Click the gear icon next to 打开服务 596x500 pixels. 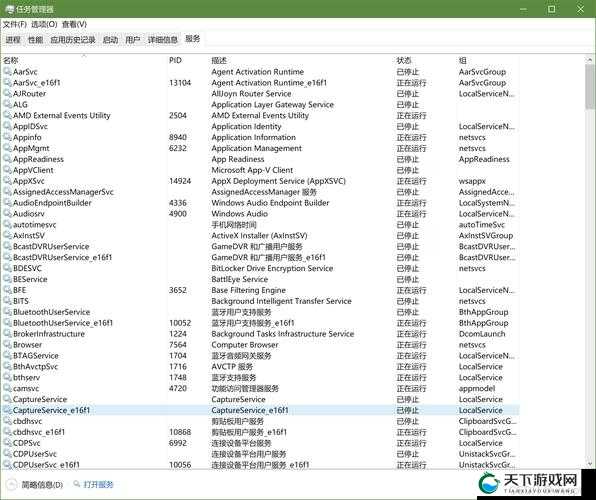pos(77,484)
